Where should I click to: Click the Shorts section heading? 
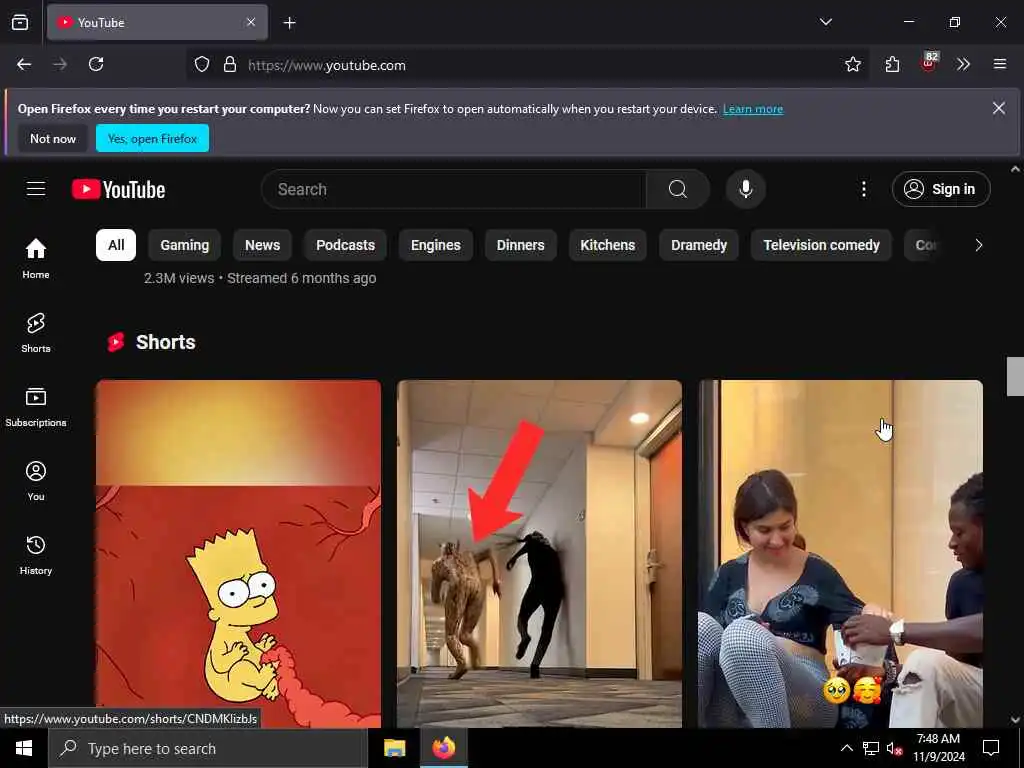165,342
